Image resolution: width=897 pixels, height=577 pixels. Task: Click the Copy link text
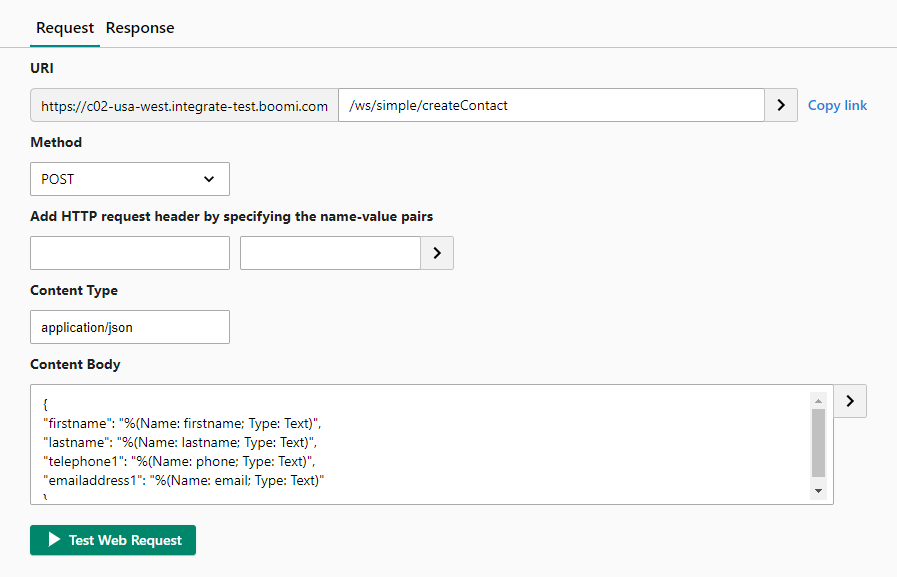(837, 104)
